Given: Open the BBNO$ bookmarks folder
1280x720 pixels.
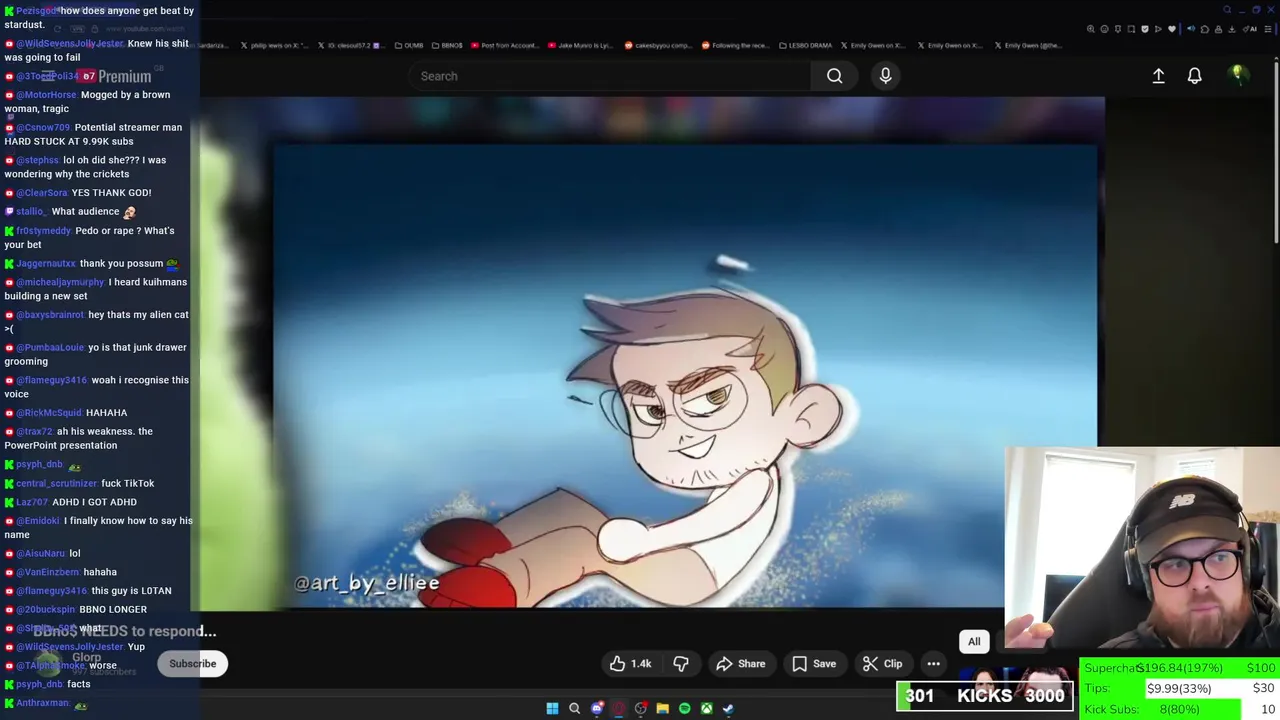Looking at the screenshot, I should tap(447, 45).
